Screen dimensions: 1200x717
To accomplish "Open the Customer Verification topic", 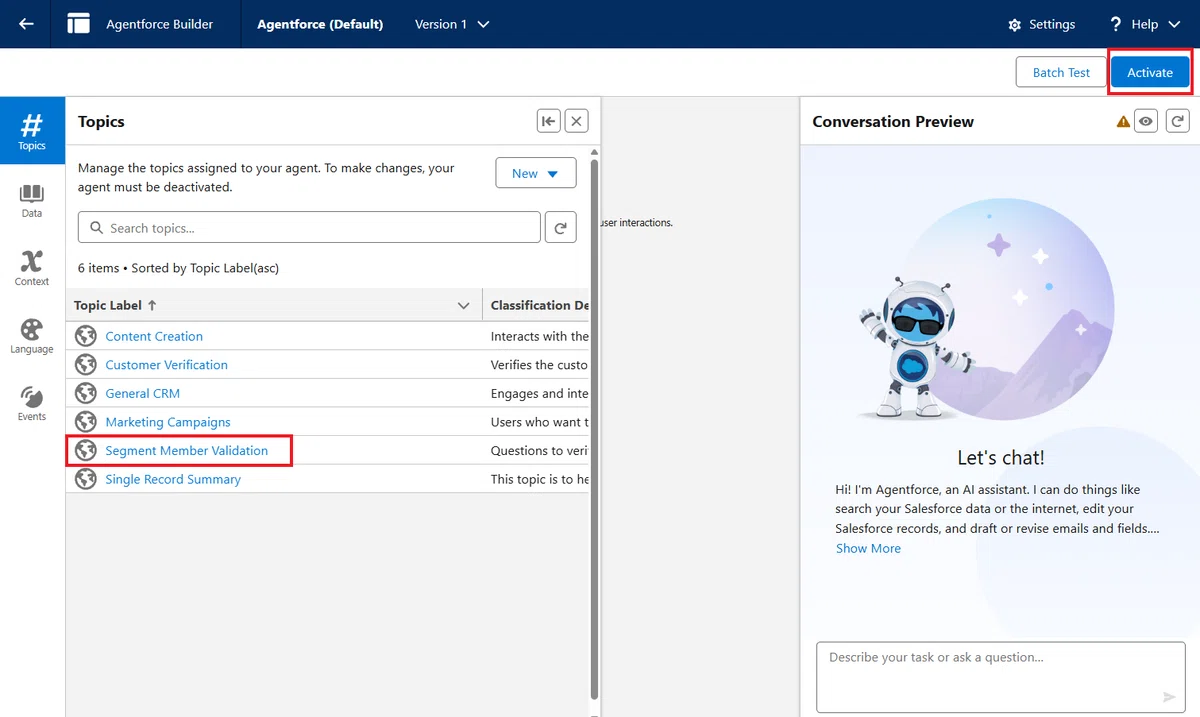I will pos(167,365).
